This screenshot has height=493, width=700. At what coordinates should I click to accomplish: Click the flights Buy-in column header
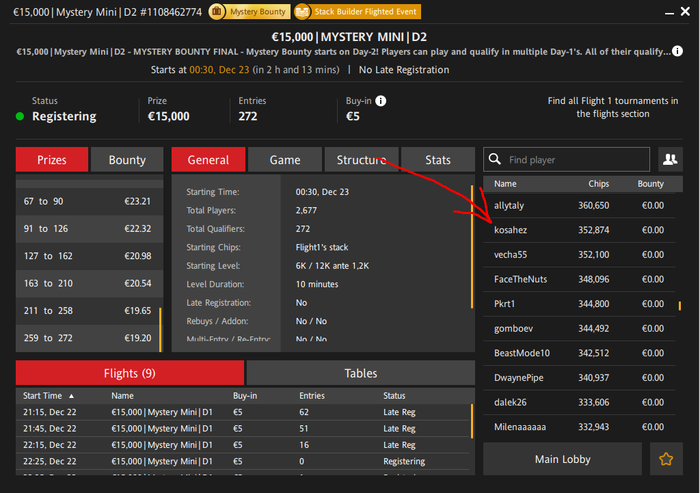(x=245, y=396)
